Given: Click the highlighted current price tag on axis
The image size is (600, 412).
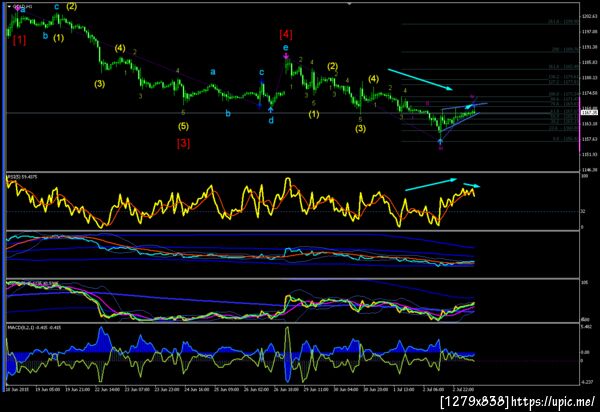Looking at the screenshot, I should [x=589, y=112].
